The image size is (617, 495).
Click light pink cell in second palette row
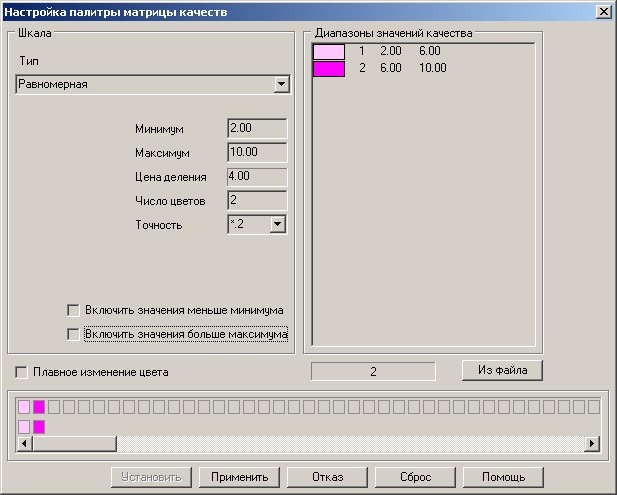24,427
